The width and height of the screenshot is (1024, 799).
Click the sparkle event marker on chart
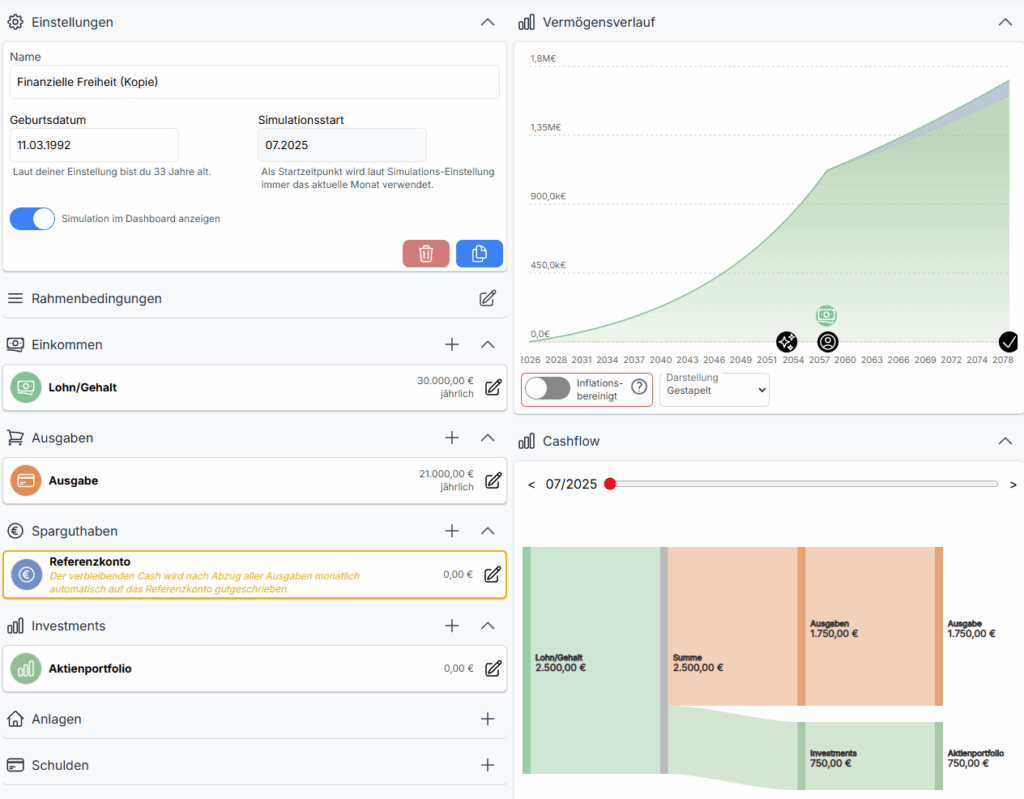pos(787,342)
